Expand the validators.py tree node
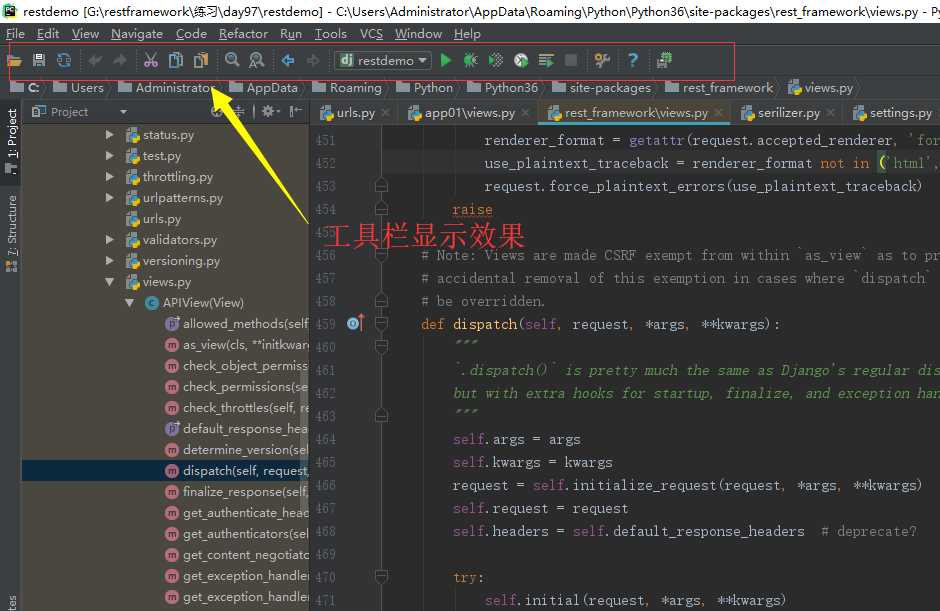The height and width of the screenshot is (611, 940). point(110,240)
